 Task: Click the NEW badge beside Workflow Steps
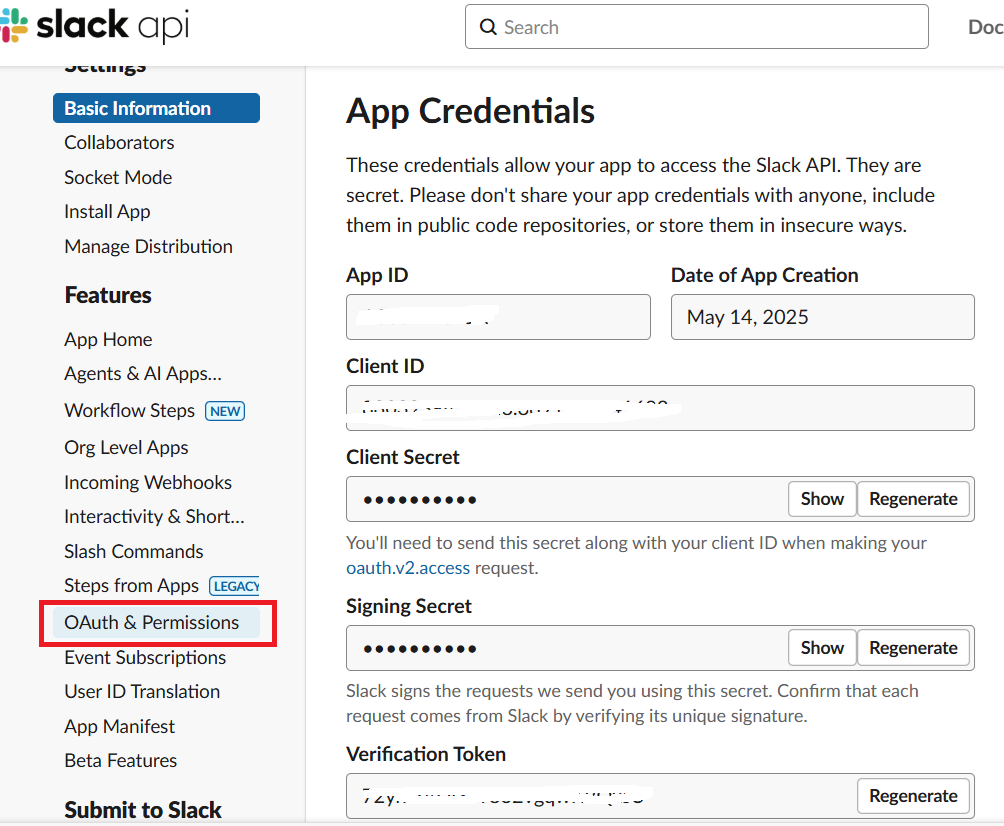pyautogui.click(x=225, y=411)
